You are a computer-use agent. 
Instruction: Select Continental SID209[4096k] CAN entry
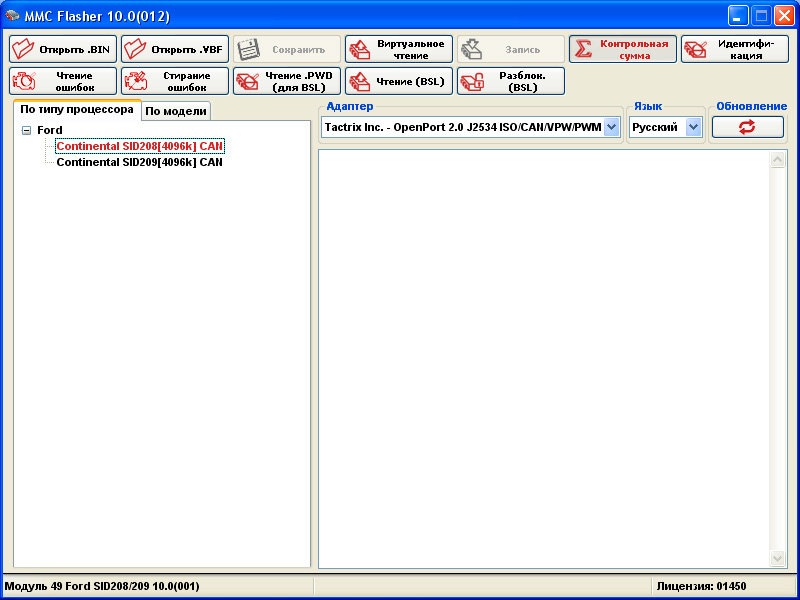tap(139, 162)
